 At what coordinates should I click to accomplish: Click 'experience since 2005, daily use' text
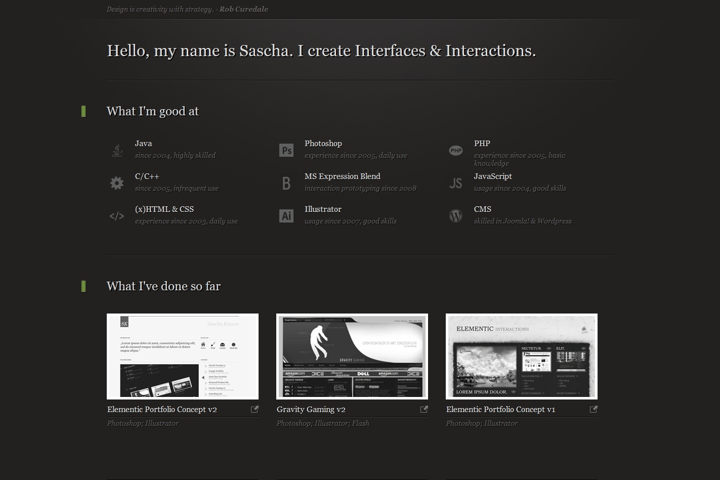click(356, 155)
